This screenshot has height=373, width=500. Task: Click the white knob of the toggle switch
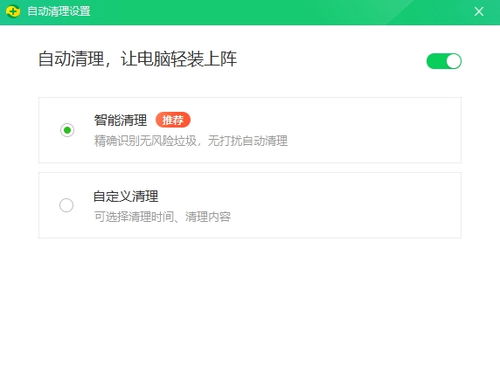(453, 61)
